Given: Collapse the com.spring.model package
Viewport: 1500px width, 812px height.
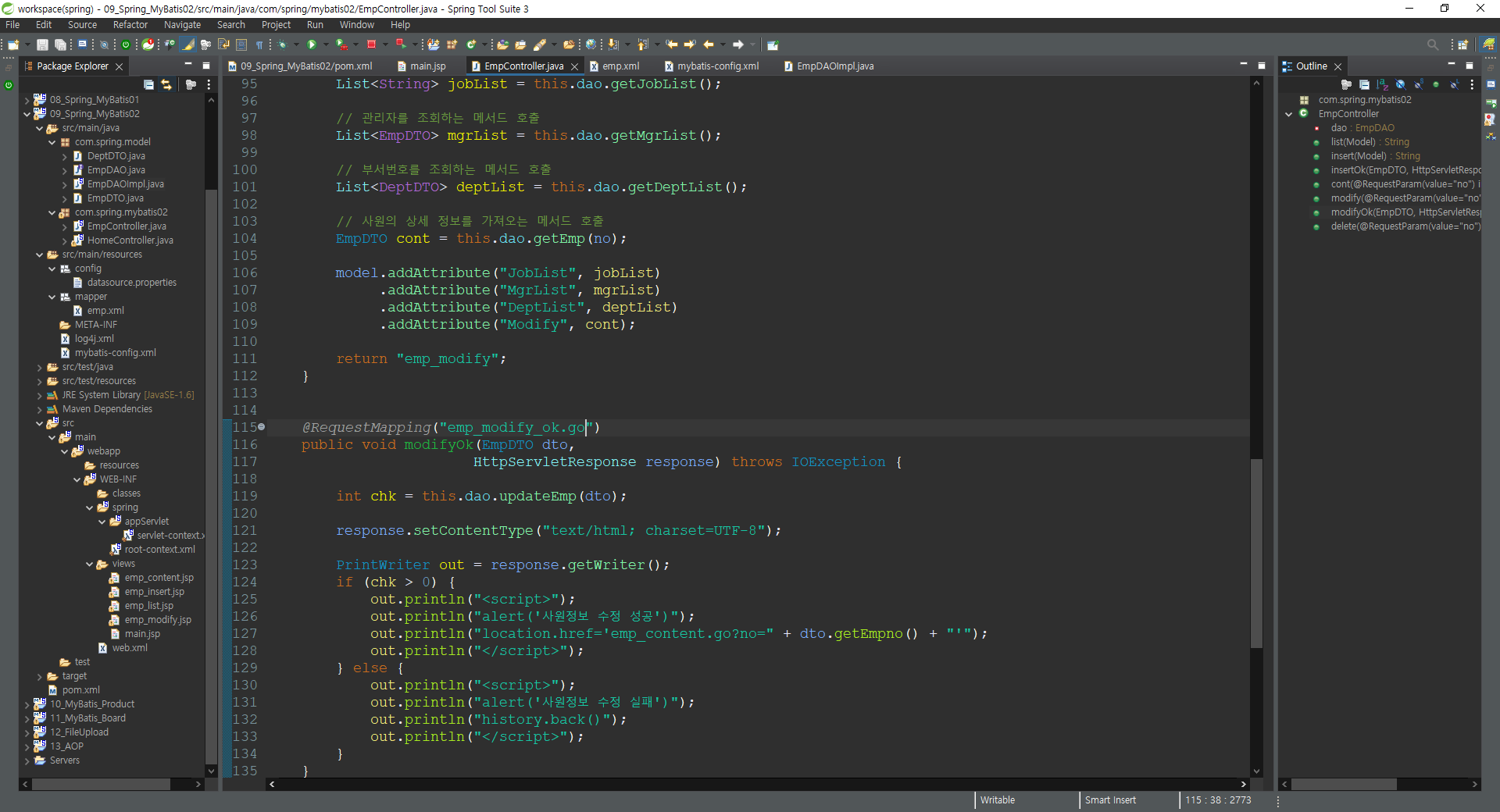Looking at the screenshot, I should [52, 142].
